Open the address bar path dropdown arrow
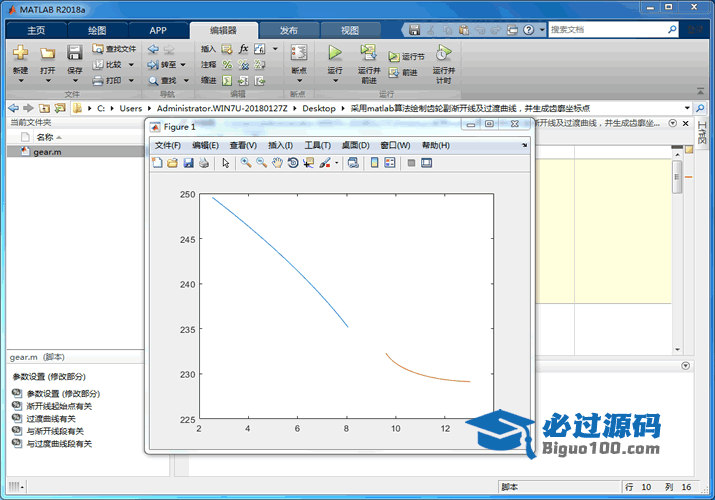Screen dimensions: 715x500 pyautogui.click(x=687, y=108)
